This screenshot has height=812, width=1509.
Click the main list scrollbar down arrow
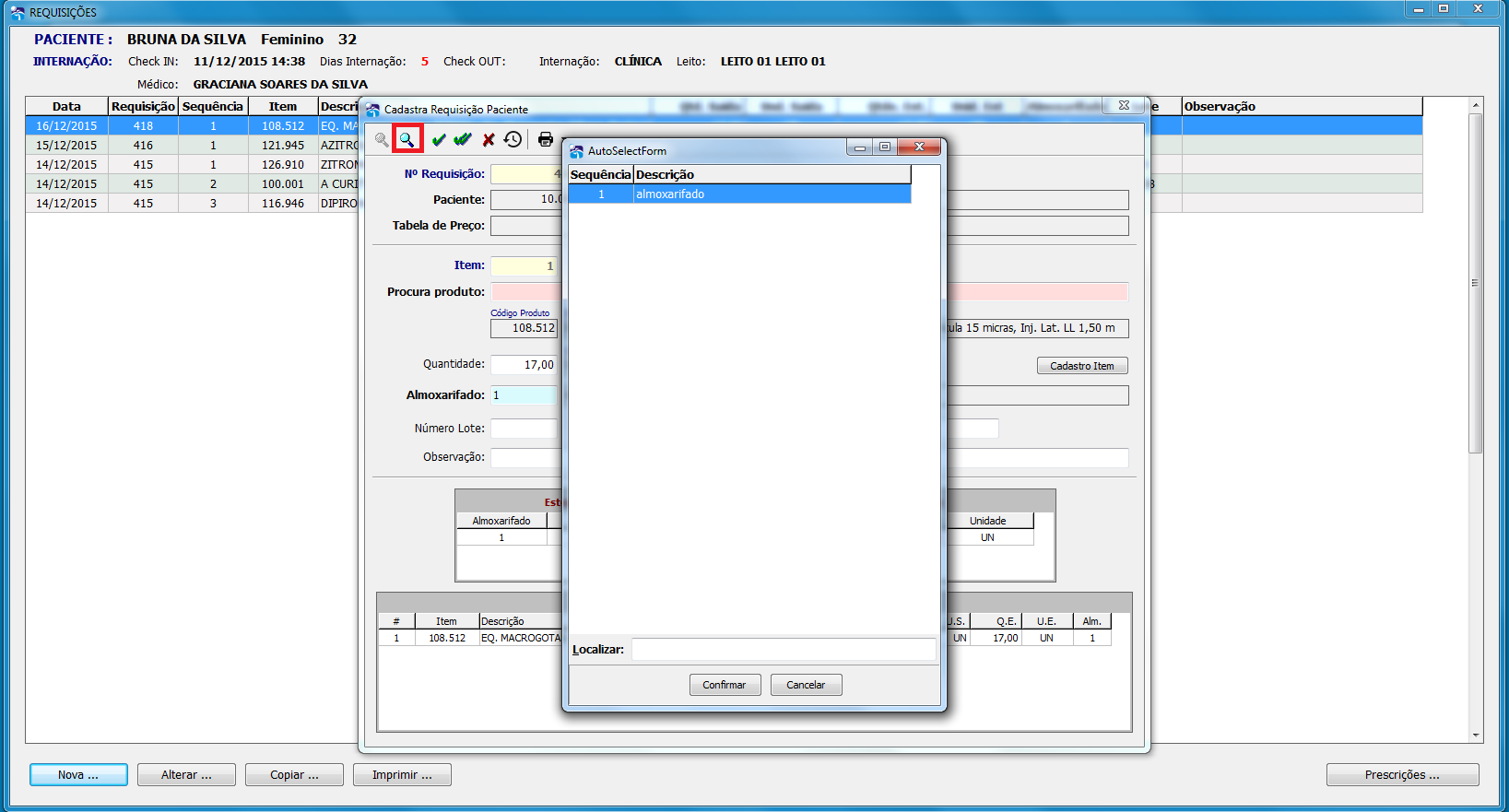tap(1476, 736)
